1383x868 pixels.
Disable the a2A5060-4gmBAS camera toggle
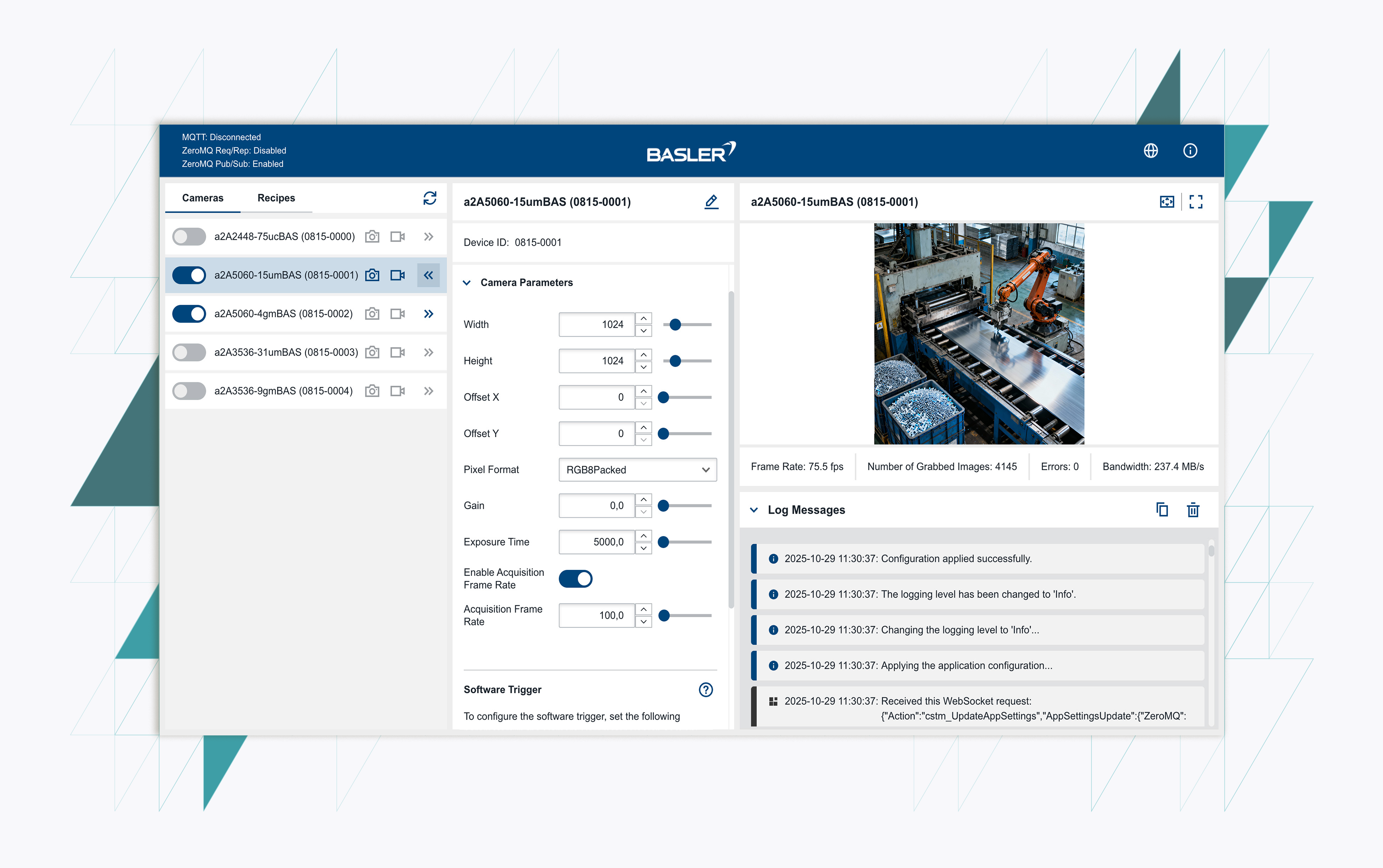(189, 313)
